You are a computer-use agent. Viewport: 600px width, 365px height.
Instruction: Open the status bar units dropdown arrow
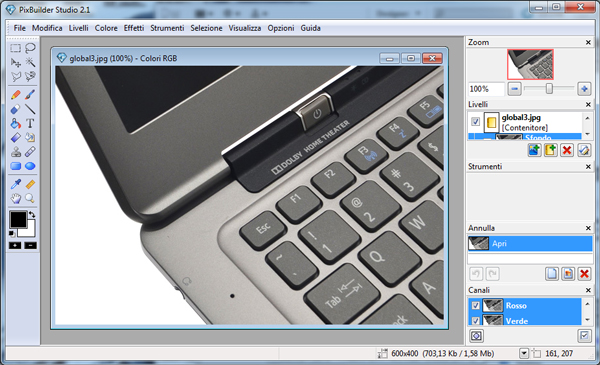coord(524,354)
